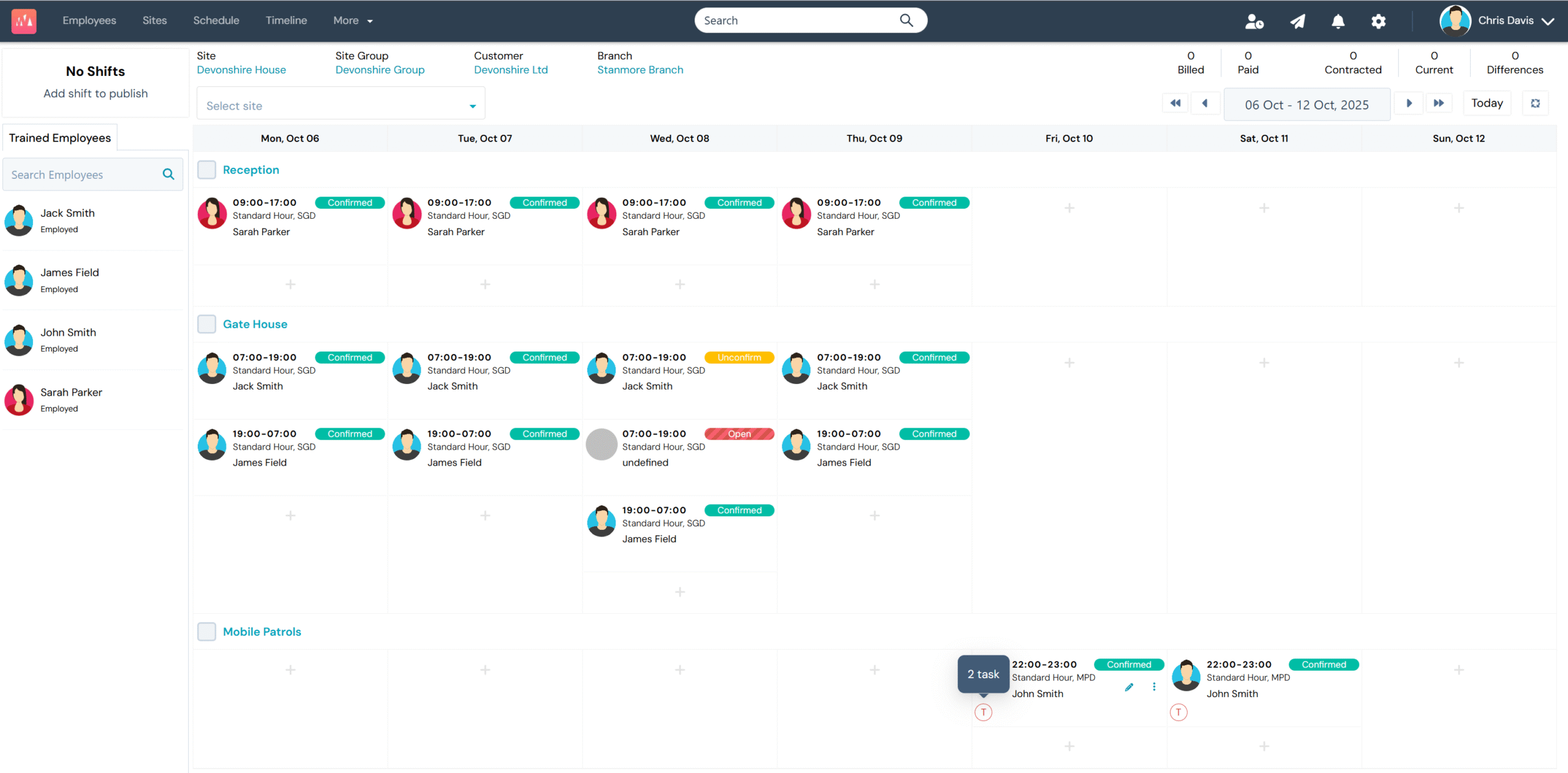Click the add employee icon
The height and width of the screenshot is (773, 1568).
coord(1254,21)
